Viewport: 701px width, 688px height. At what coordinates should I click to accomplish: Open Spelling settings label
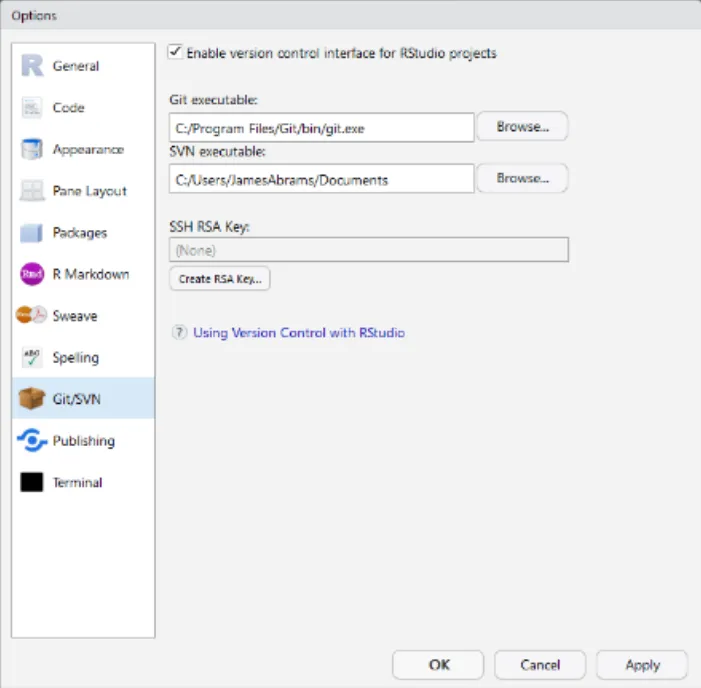[76, 357]
